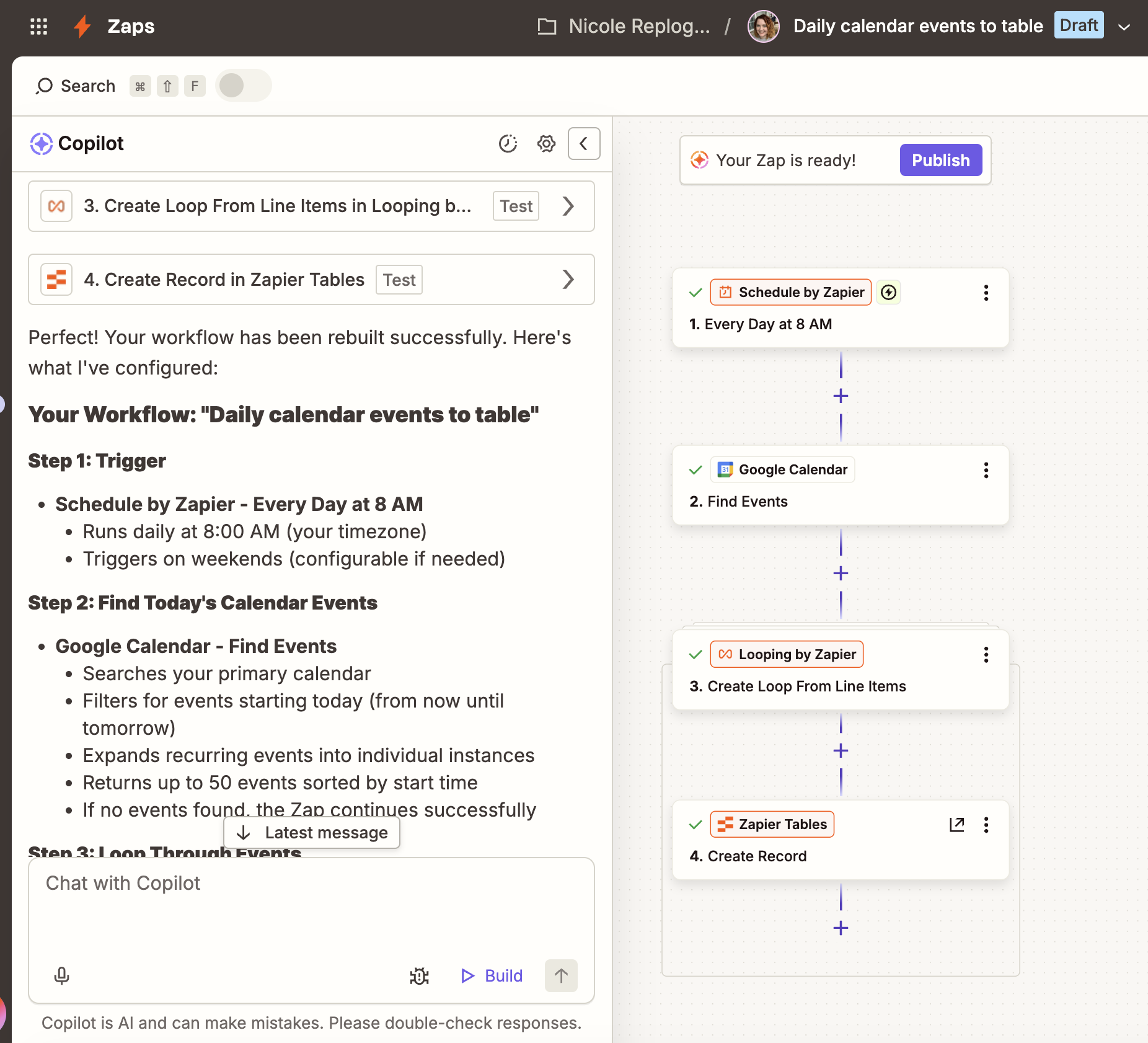The image size is (1148, 1043).
Task: Open the Nicole Replog folder breadcrumb
Action: pyautogui.click(x=624, y=26)
